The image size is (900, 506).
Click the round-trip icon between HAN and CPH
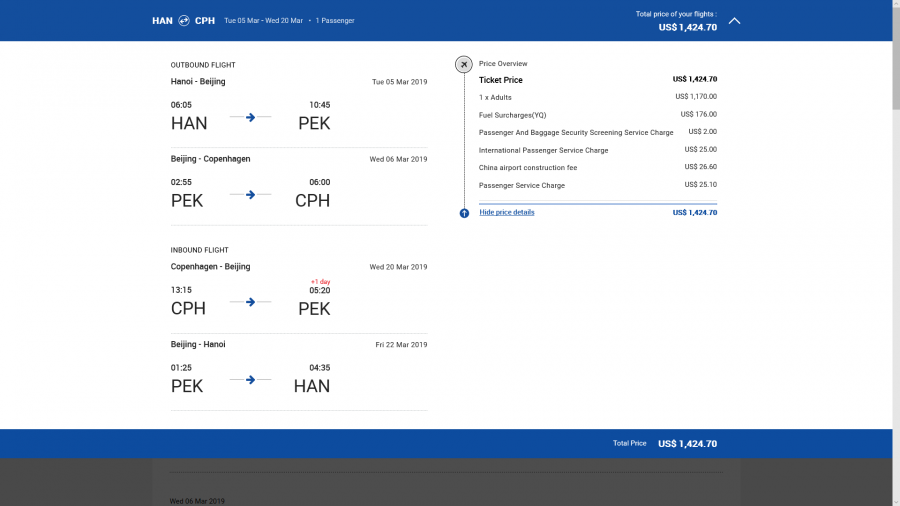[x=184, y=20]
